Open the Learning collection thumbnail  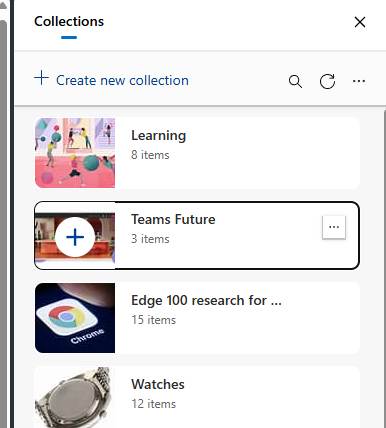point(75,153)
